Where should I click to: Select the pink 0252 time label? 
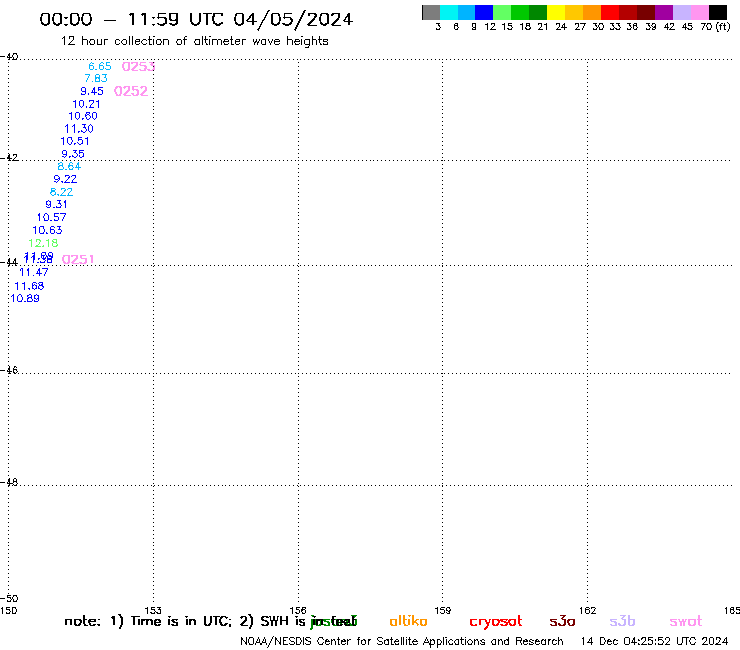131,91
